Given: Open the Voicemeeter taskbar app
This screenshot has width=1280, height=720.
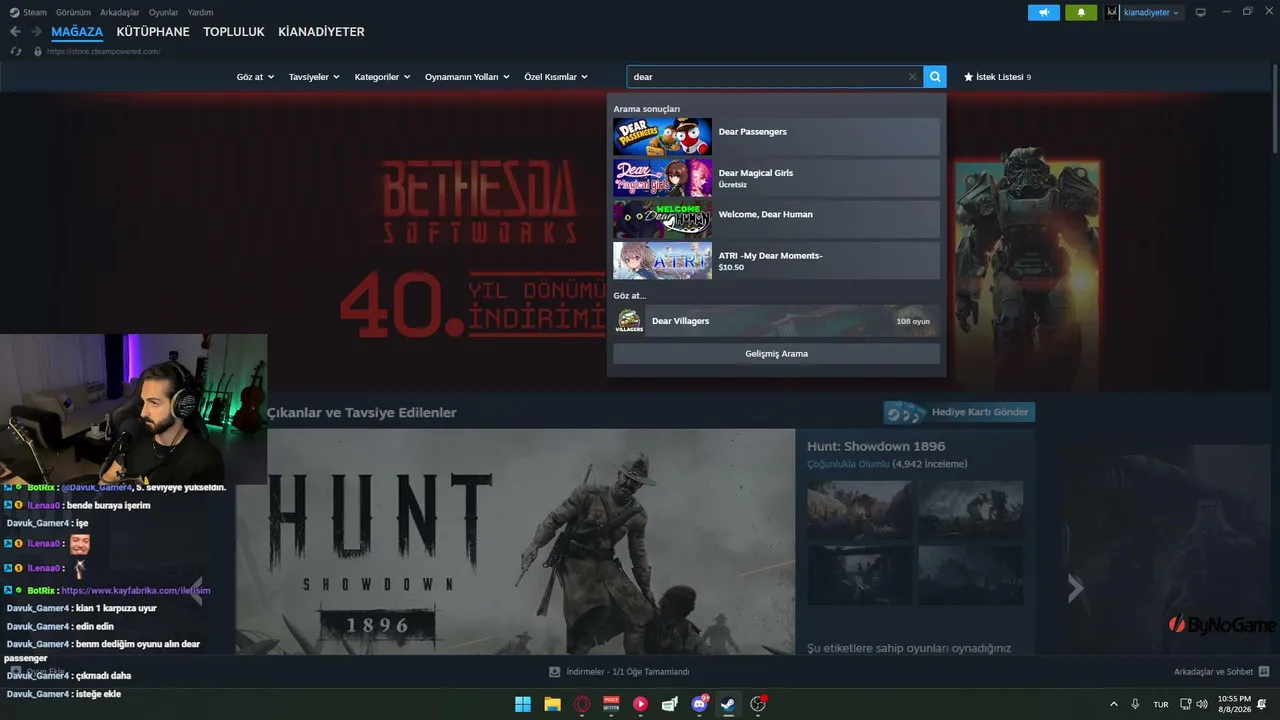Looking at the screenshot, I should click(x=611, y=704).
